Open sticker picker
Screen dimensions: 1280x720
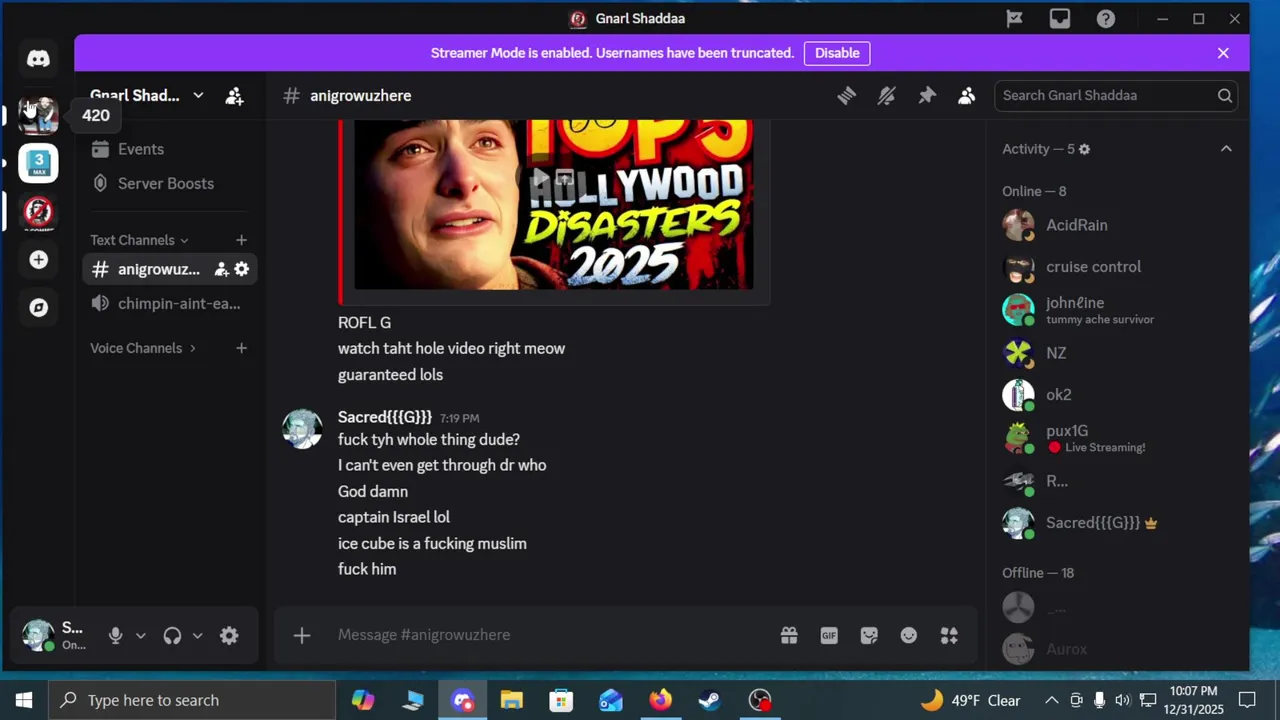pos(869,635)
